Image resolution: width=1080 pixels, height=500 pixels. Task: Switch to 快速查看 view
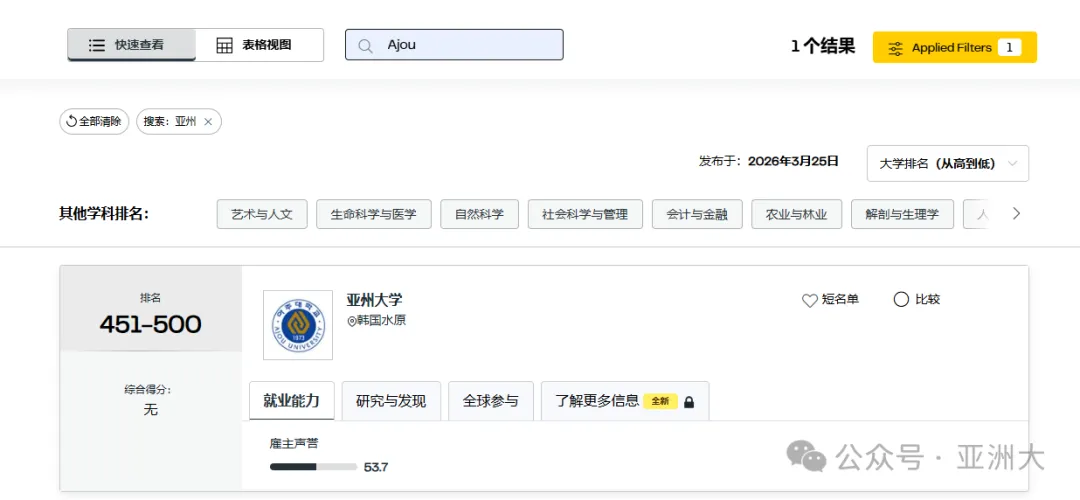coord(132,45)
